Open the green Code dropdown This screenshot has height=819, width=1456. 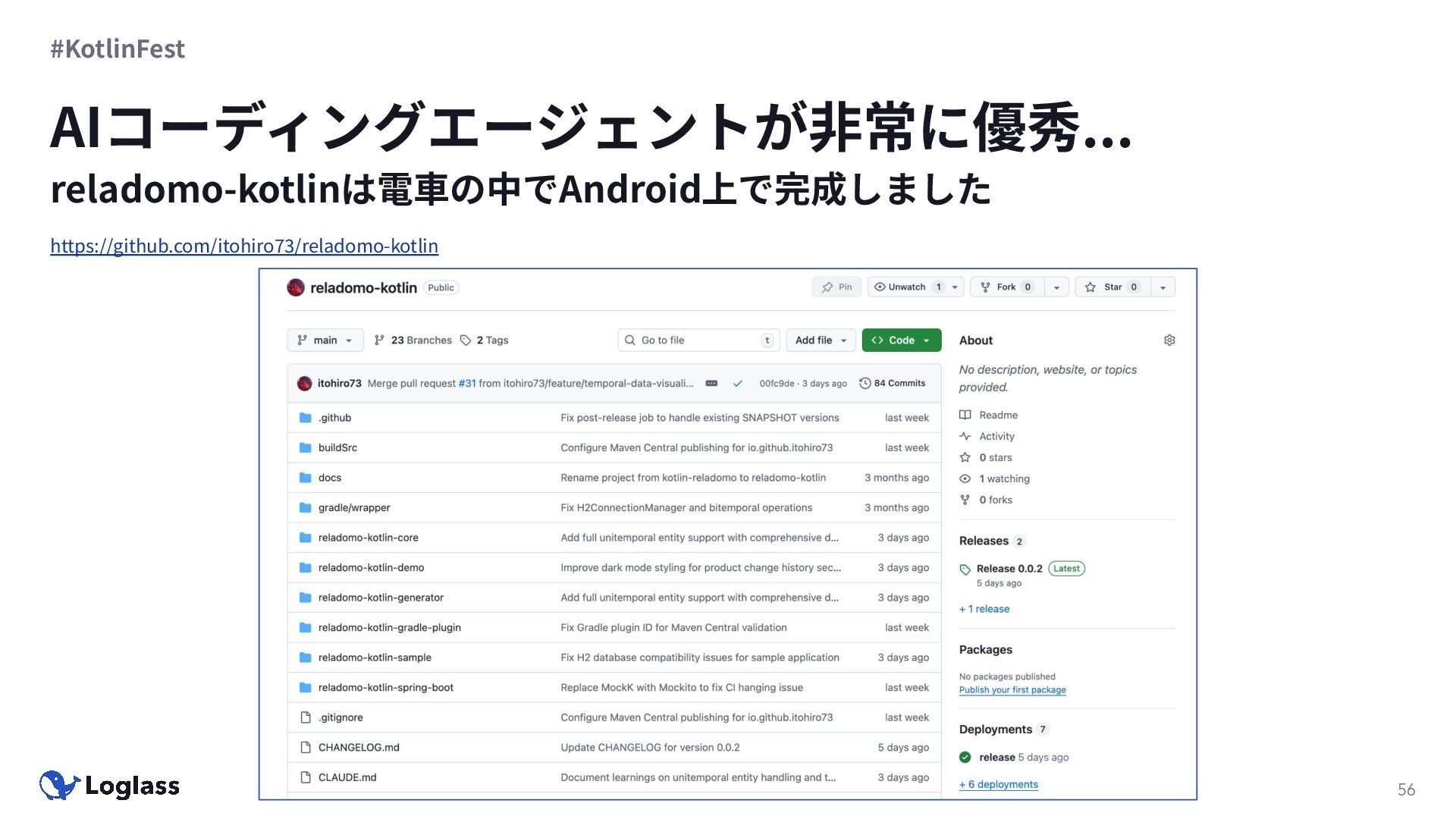901,340
